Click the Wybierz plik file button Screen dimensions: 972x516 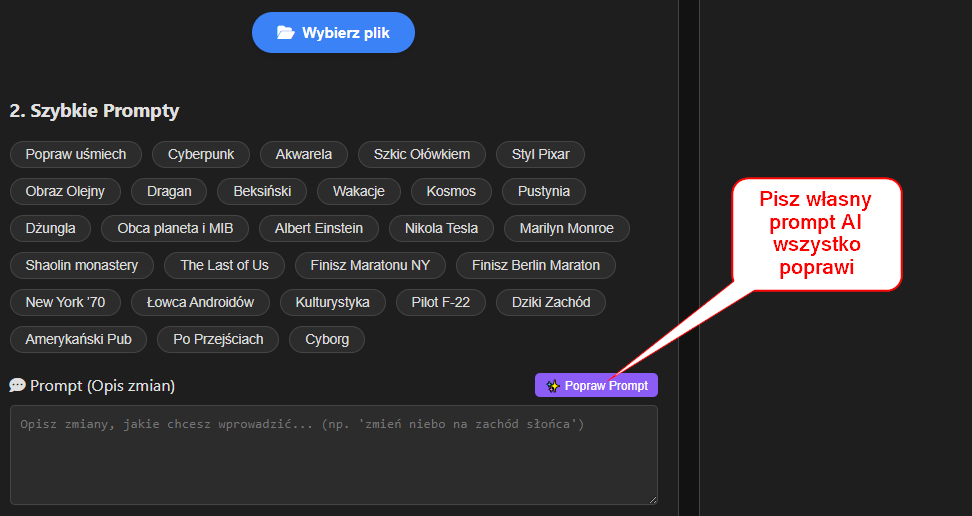pos(333,33)
